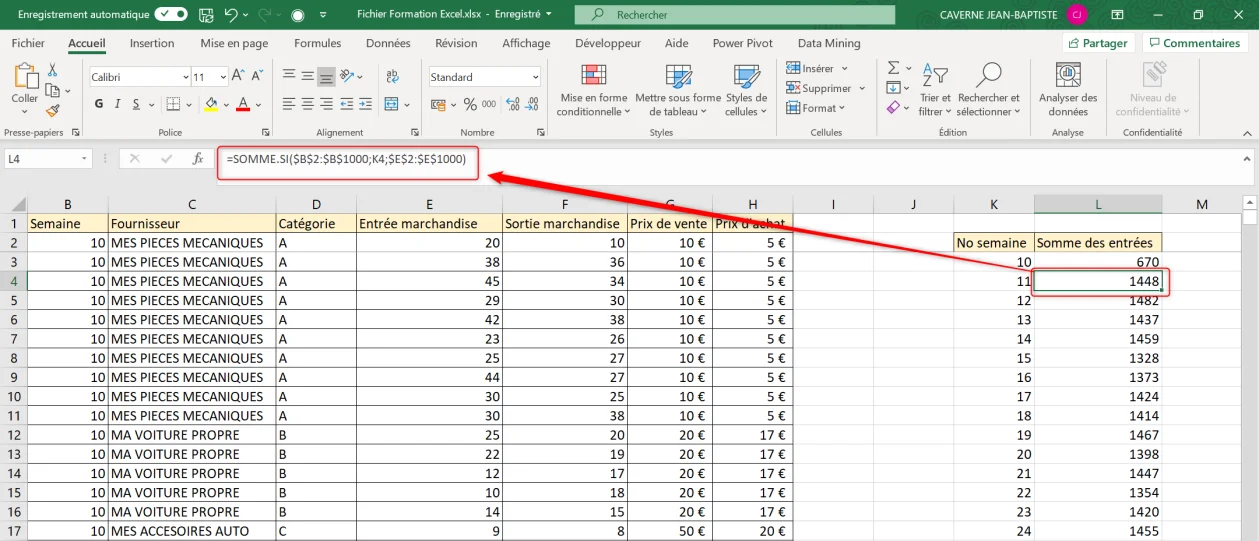This screenshot has width=1259, height=541.
Task: Select the Format Painter brush icon
Action: point(52,110)
